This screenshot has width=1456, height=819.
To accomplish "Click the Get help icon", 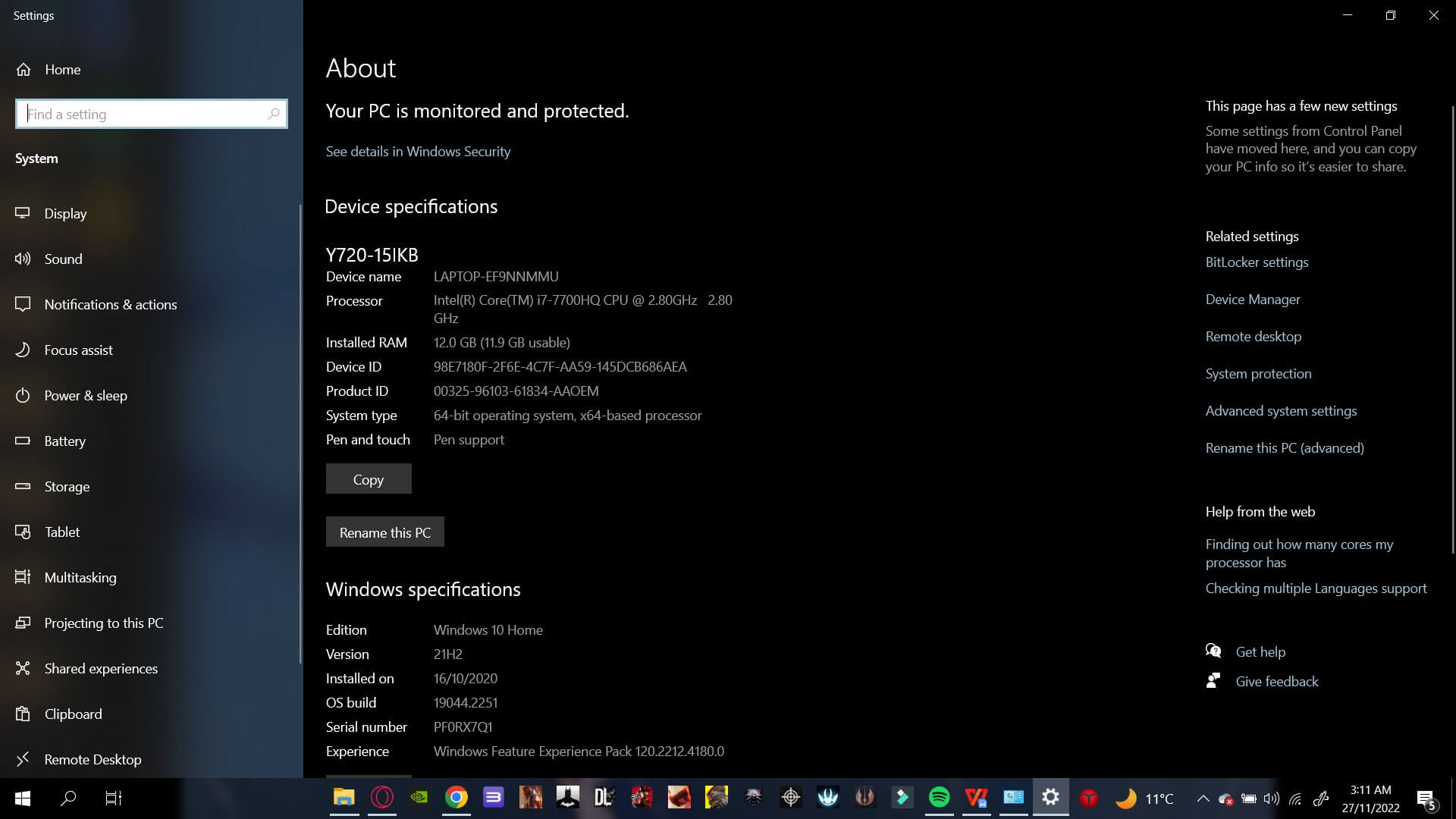I will click(x=1213, y=651).
